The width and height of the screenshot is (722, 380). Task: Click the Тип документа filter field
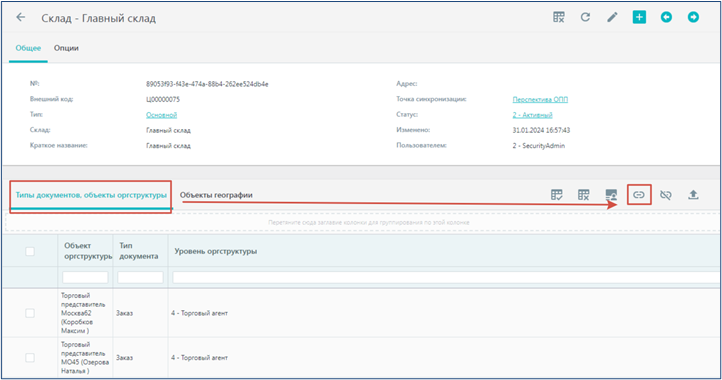(140, 277)
